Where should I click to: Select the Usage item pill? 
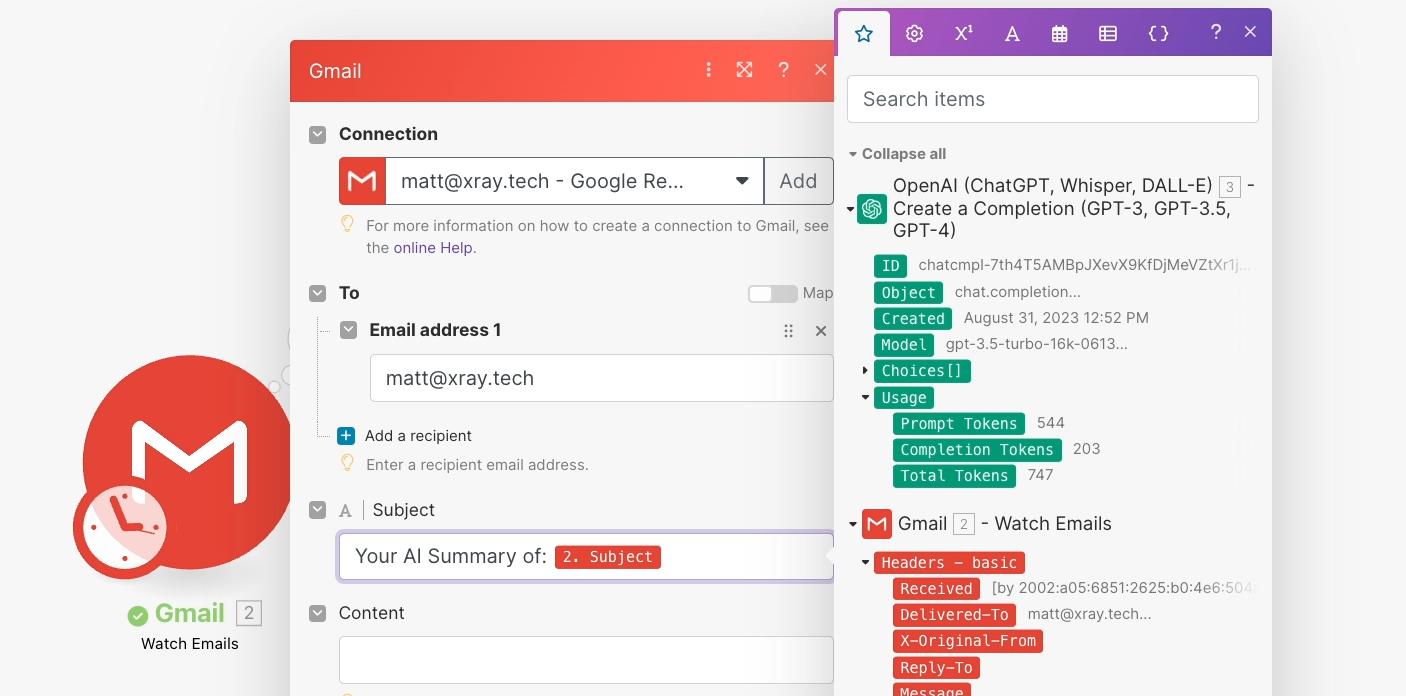coord(903,398)
